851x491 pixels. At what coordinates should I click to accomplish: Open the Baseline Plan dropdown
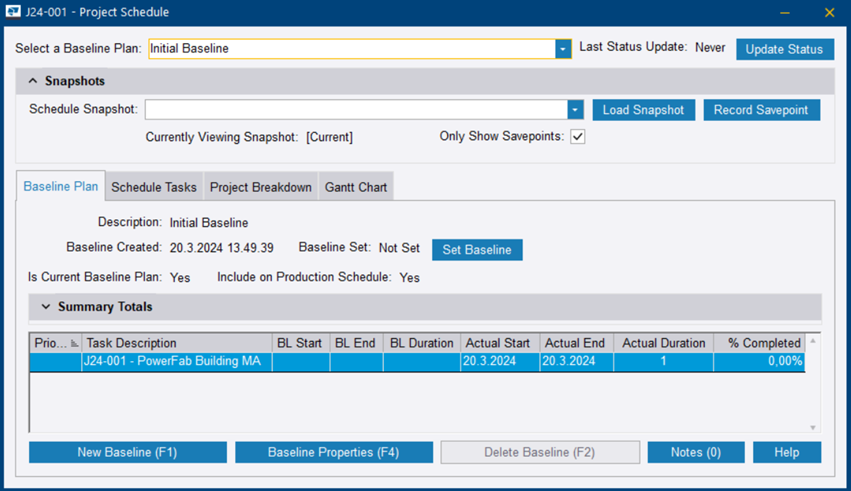click(563, 49)
